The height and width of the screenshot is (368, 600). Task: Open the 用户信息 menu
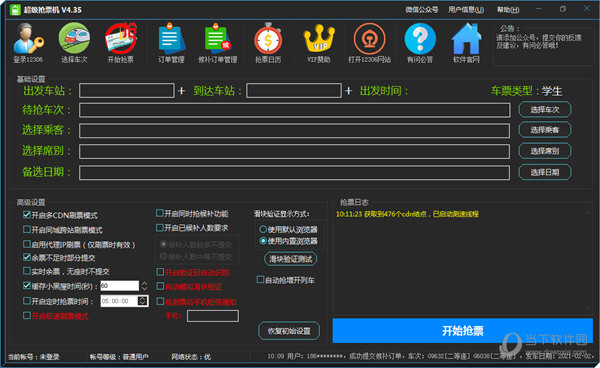[x=466, y=10]
